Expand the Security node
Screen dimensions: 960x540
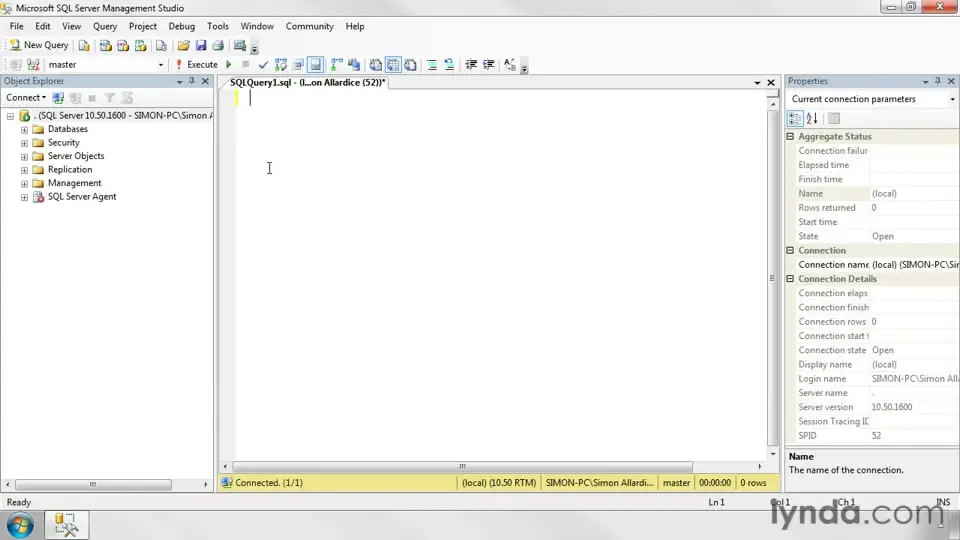(24, 143)
